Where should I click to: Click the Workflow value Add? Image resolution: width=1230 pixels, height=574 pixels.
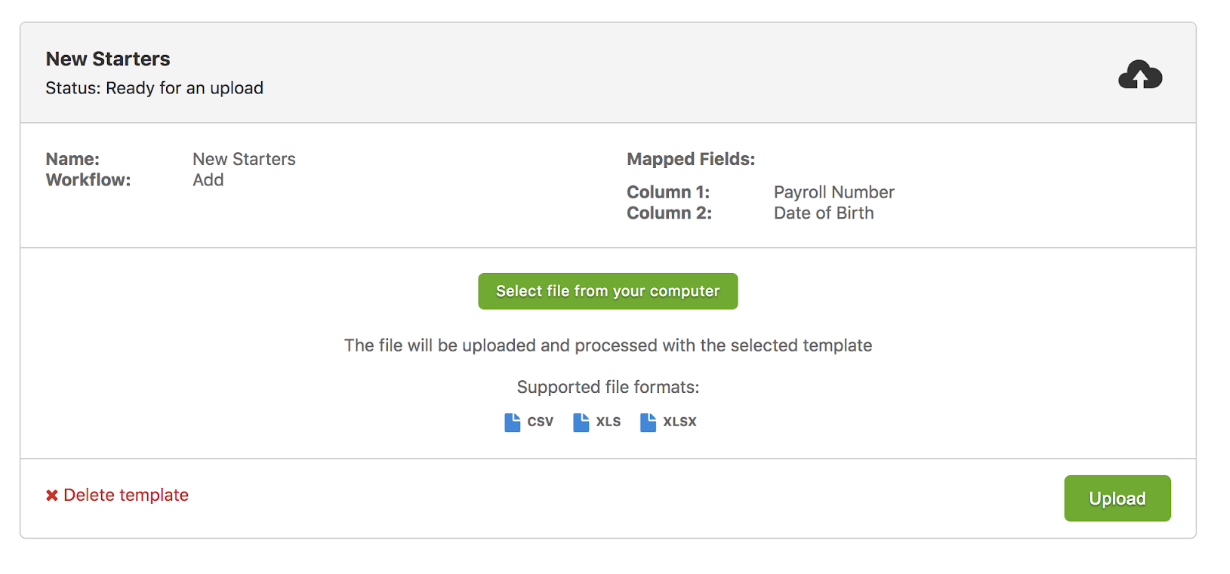[208, 180]
